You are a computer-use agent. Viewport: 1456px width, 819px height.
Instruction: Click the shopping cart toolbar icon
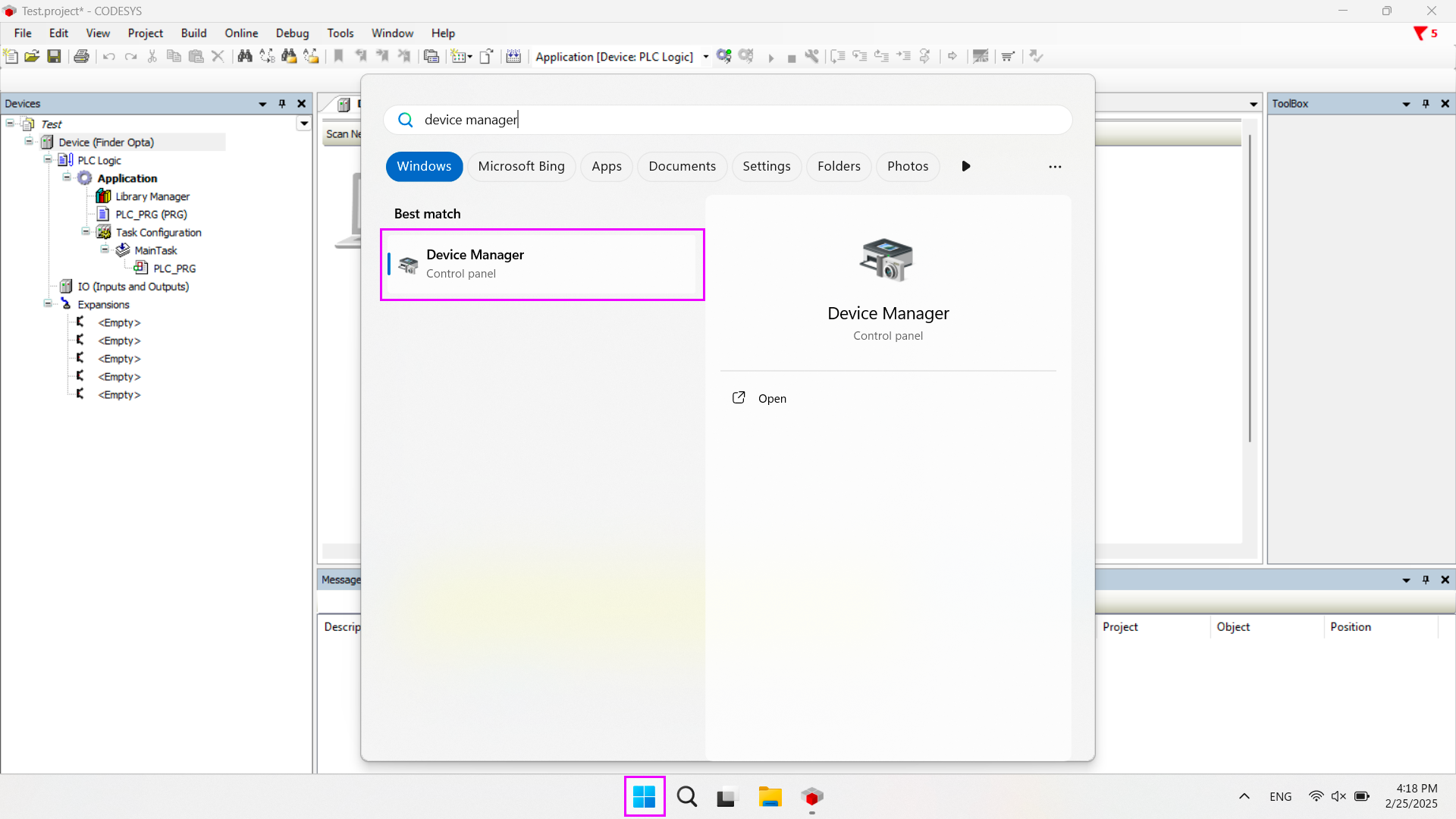click(1008, 56)
